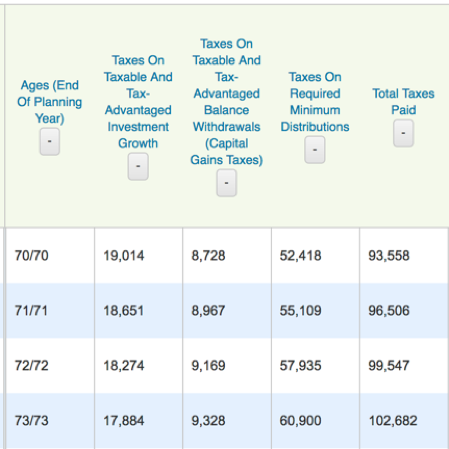Sort by Ages (End Of Planning Year) header
449x449 pixels.
tap(50, 102)
